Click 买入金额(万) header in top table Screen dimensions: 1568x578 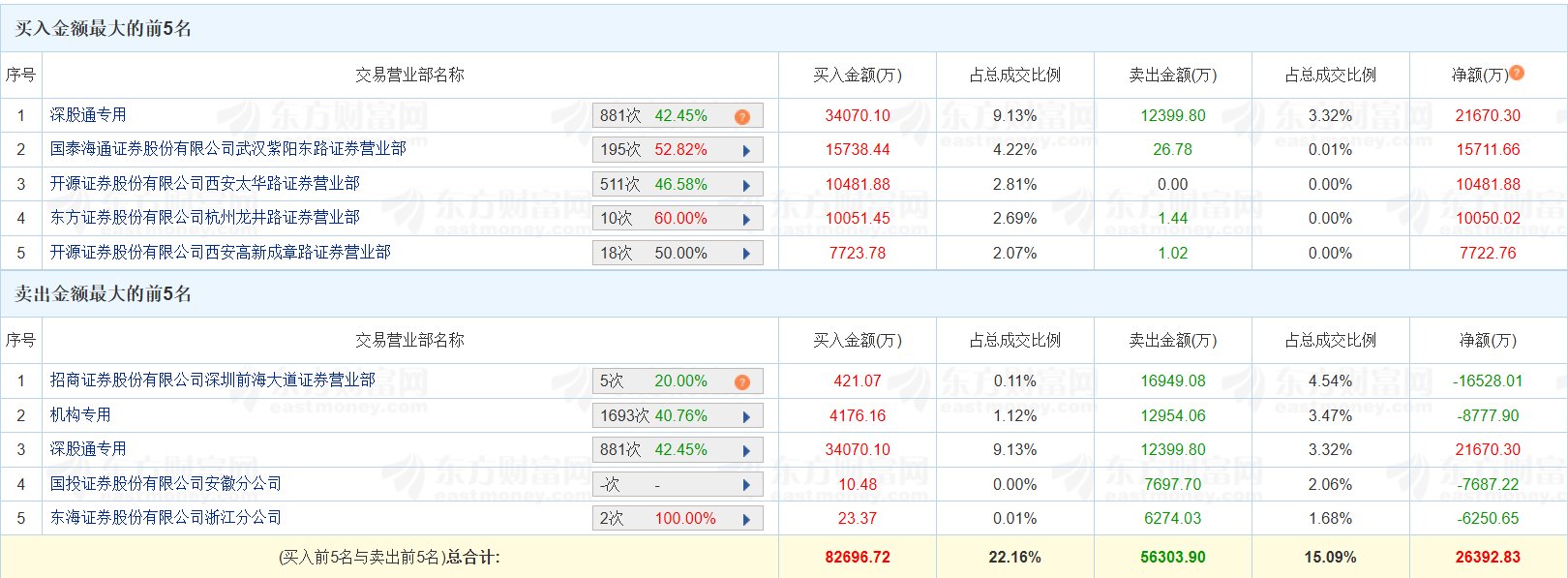coord(858,75)
